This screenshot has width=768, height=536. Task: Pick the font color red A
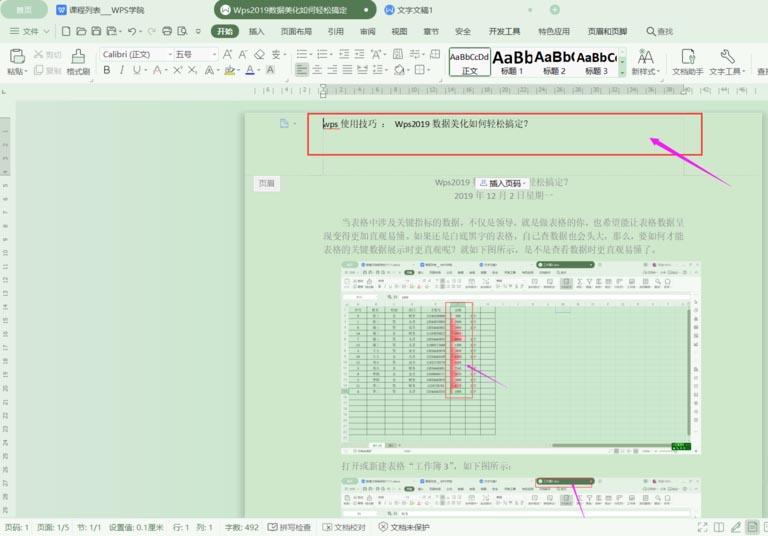[157, 71]
